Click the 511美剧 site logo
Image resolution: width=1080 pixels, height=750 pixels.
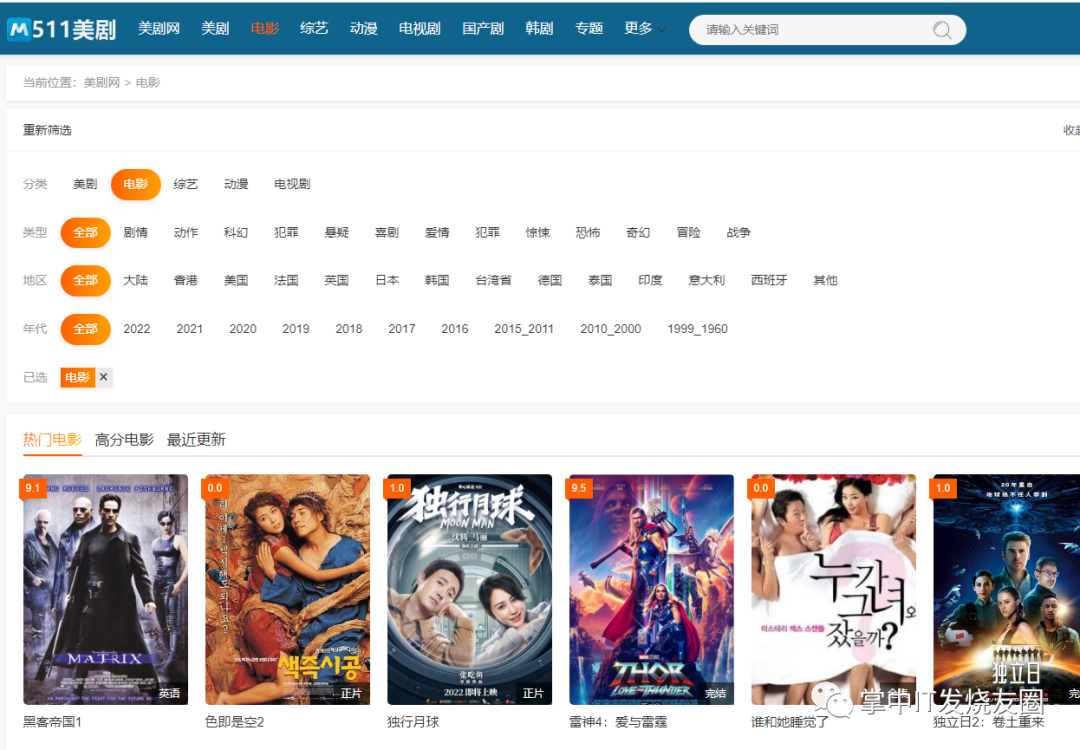click(x=62, y=29)
